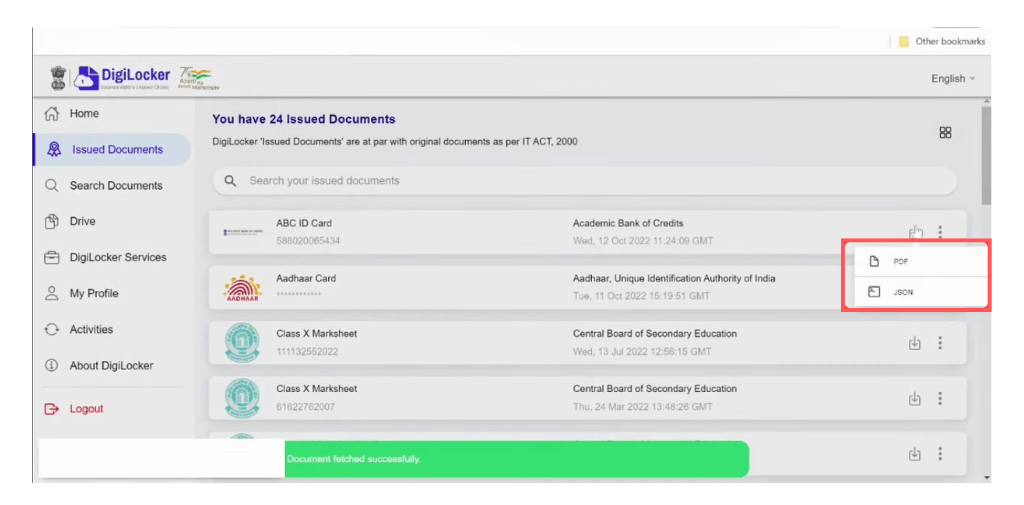
Task: Click document number 111132552022
Action: pyautogui.click(x=307, y=352)
